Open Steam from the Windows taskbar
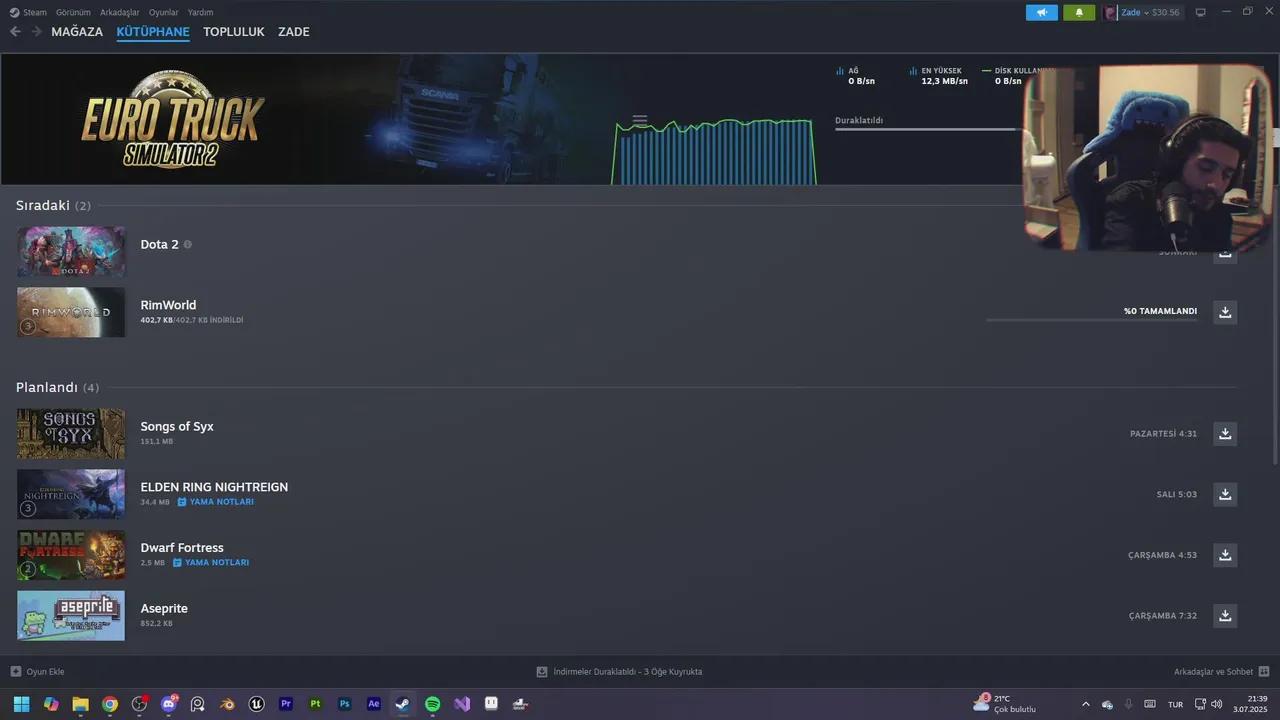The height and width of the screenshot is (720, 1280). tap(403, 704)
